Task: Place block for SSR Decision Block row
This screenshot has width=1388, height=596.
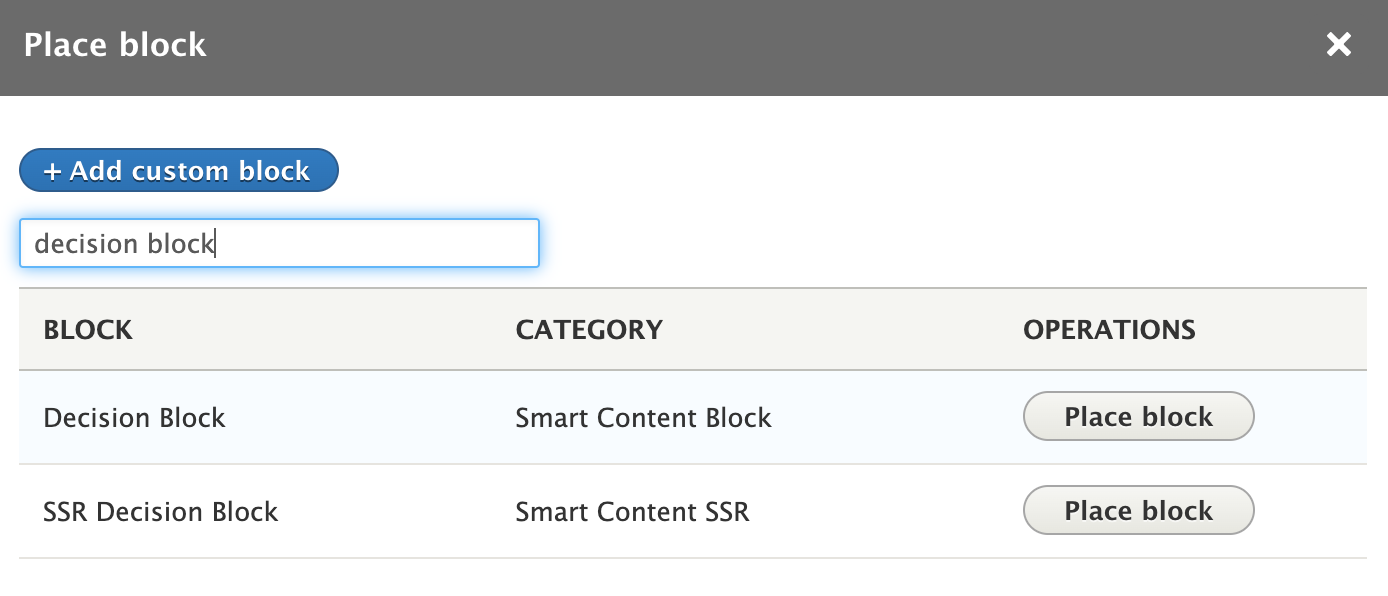Action: (x=1138, y=510)
